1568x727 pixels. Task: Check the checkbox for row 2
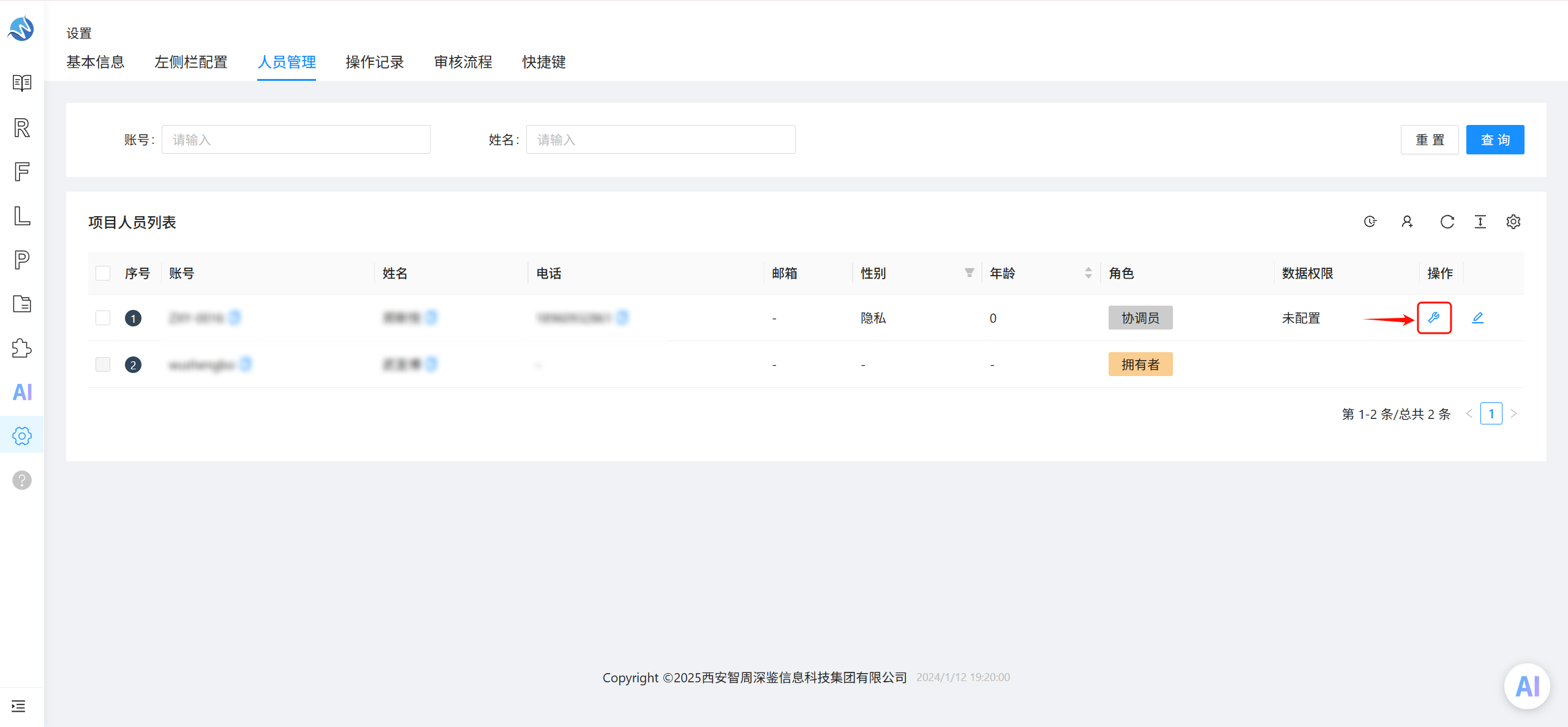click(x=103, y=364)
